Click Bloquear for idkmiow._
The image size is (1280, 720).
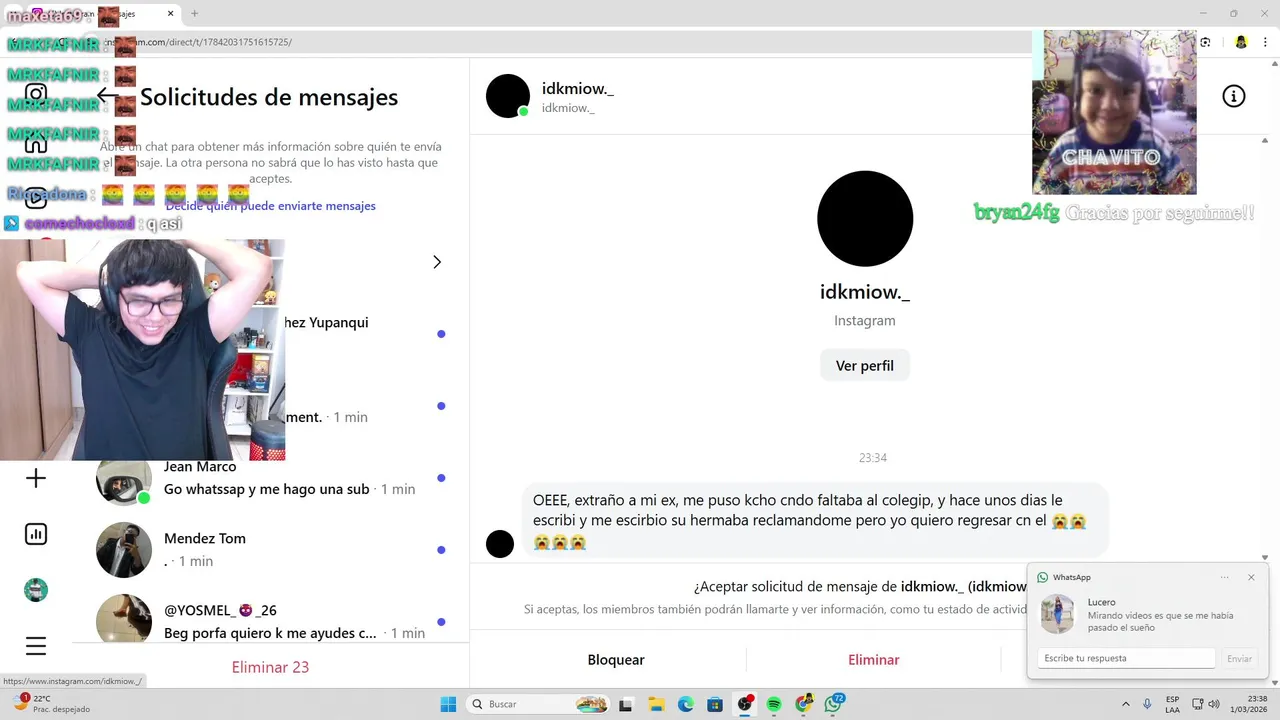[x=616, y=660]
